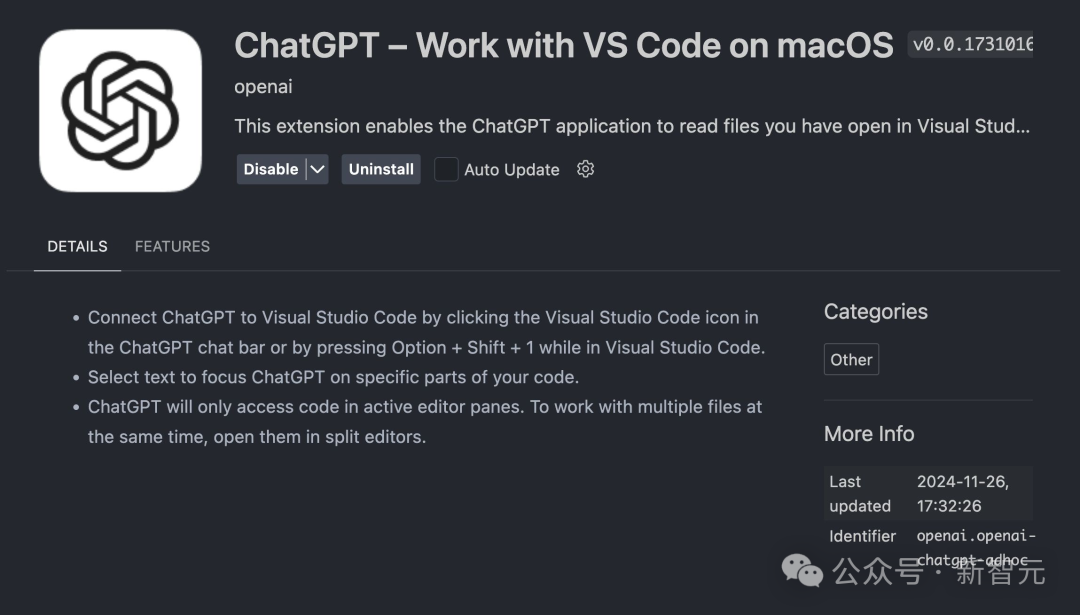Switch to the DETAILS tab
1080x615 pixels.
coord(77,246)
